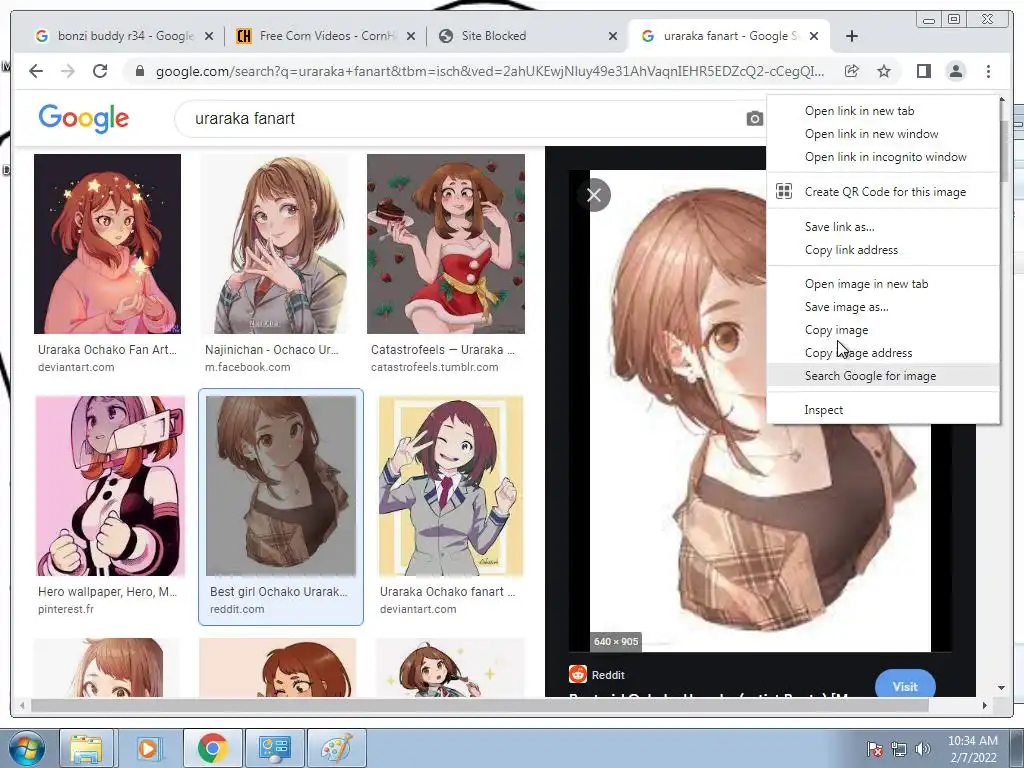Open the Uraraka Ochako fanart deviantart winking result
The height and width of the screenshot is (768, 1024).
click(447, 592)
